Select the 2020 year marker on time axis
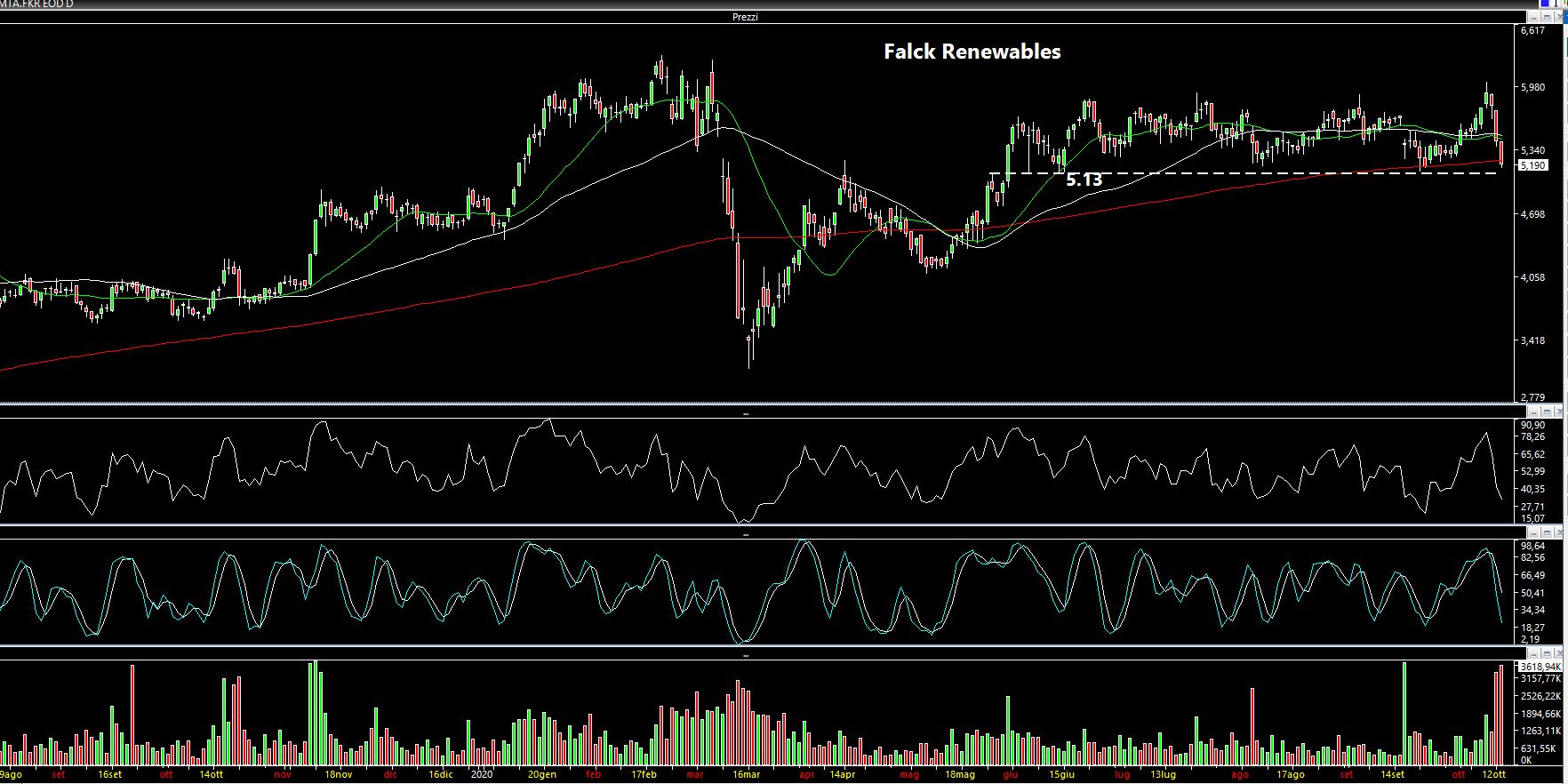 [481, 774]
